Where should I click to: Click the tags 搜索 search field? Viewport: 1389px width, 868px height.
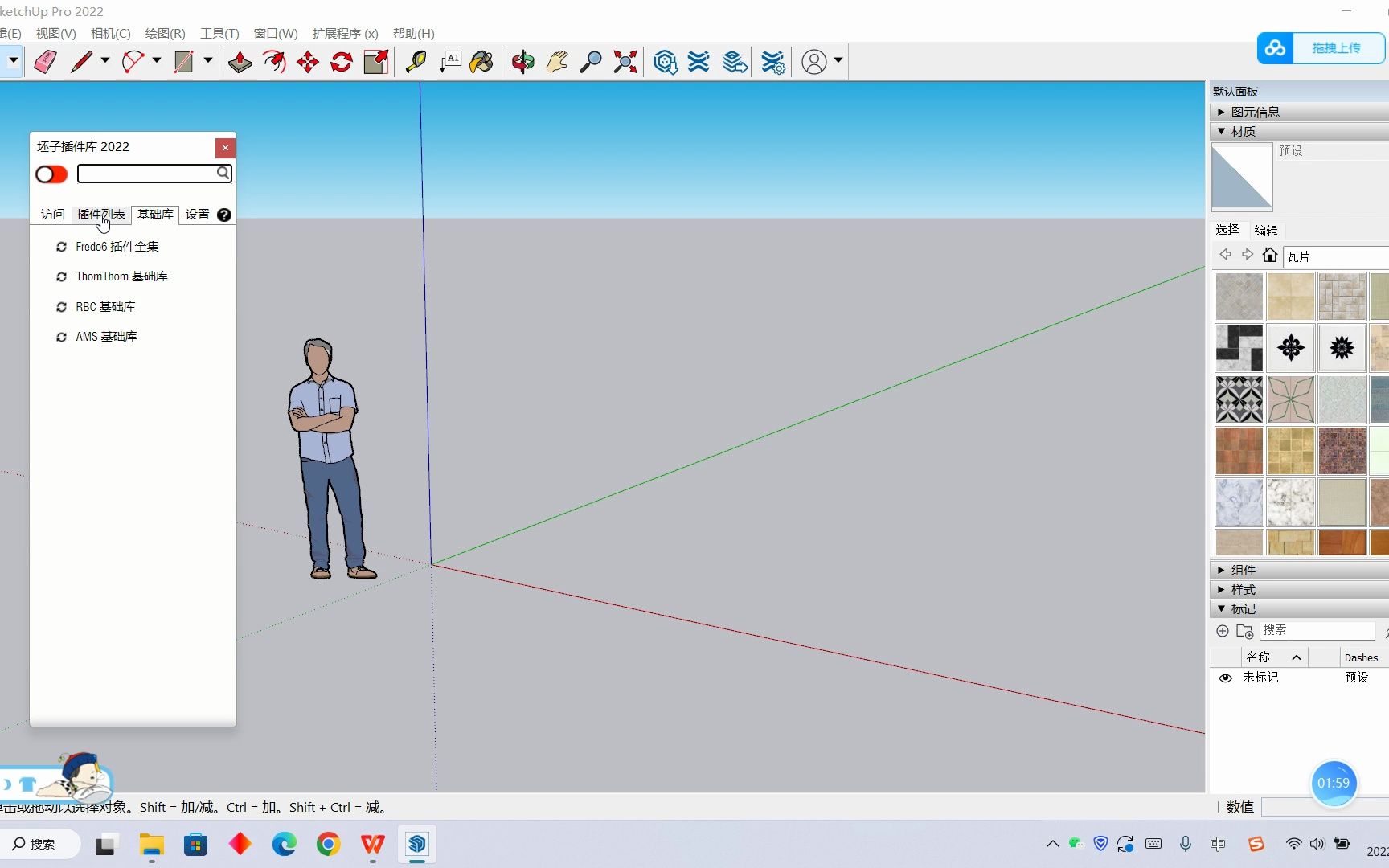pos(1317,630)
